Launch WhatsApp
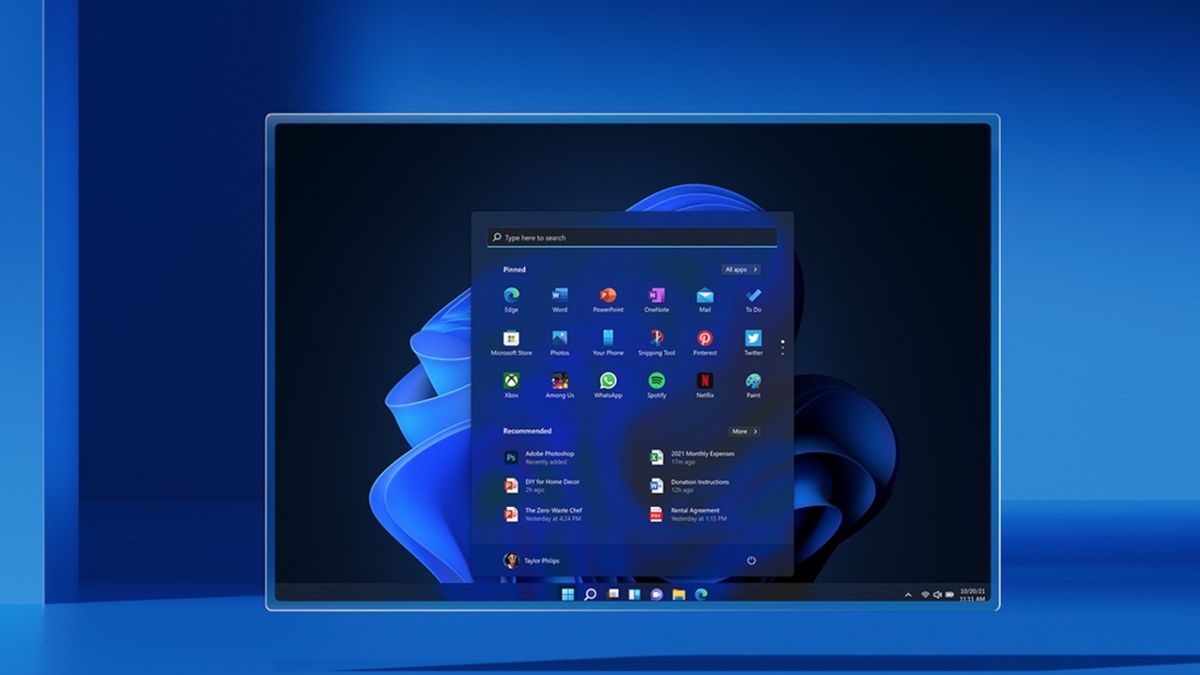The width and height of the screenshot is (1200, 675). (609, 381)
